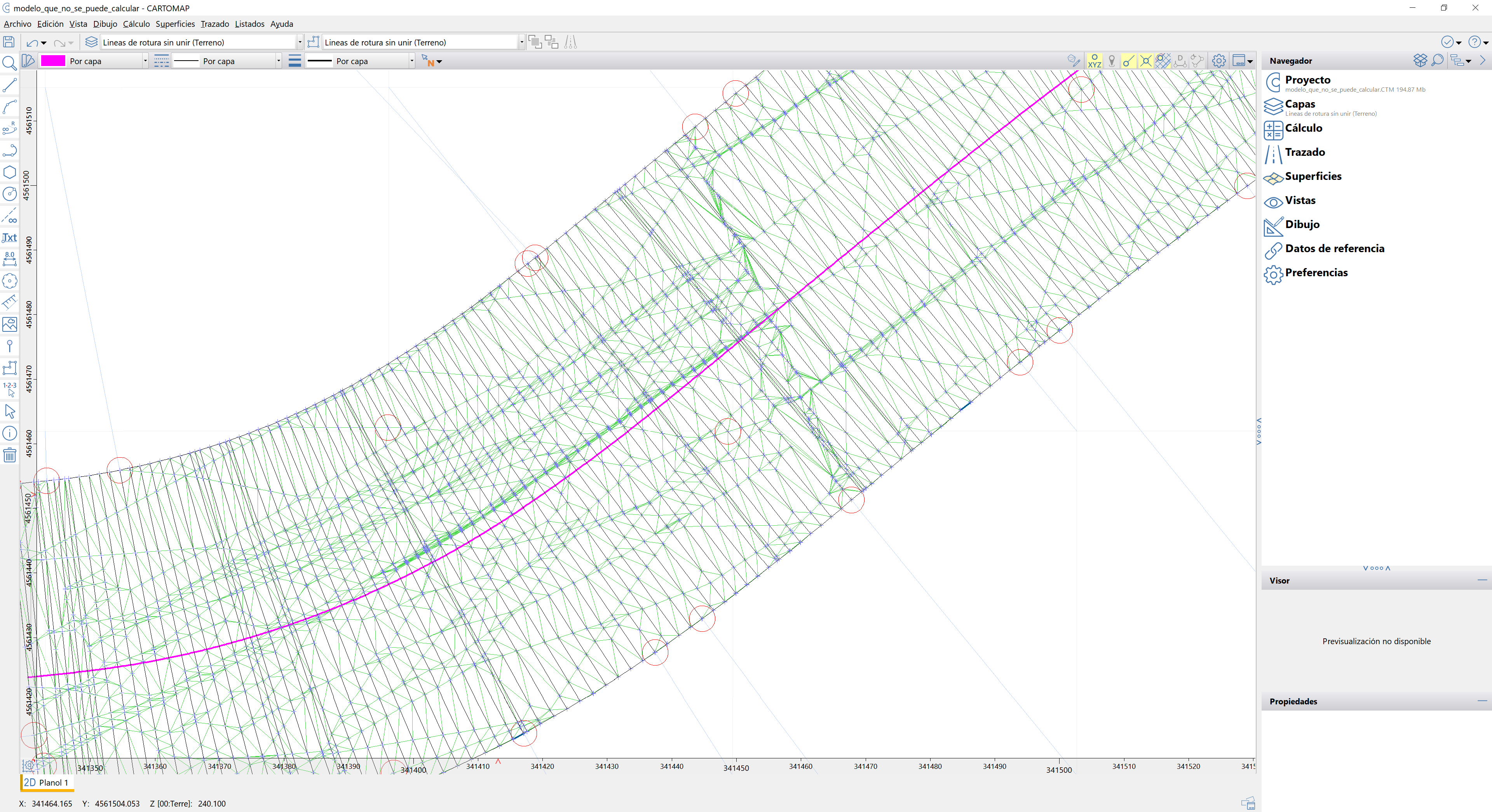This screenshot has width=1492, height=812.
Task: Open the settings gear in drawing toolbar
Action: [x=1218, y=61]
